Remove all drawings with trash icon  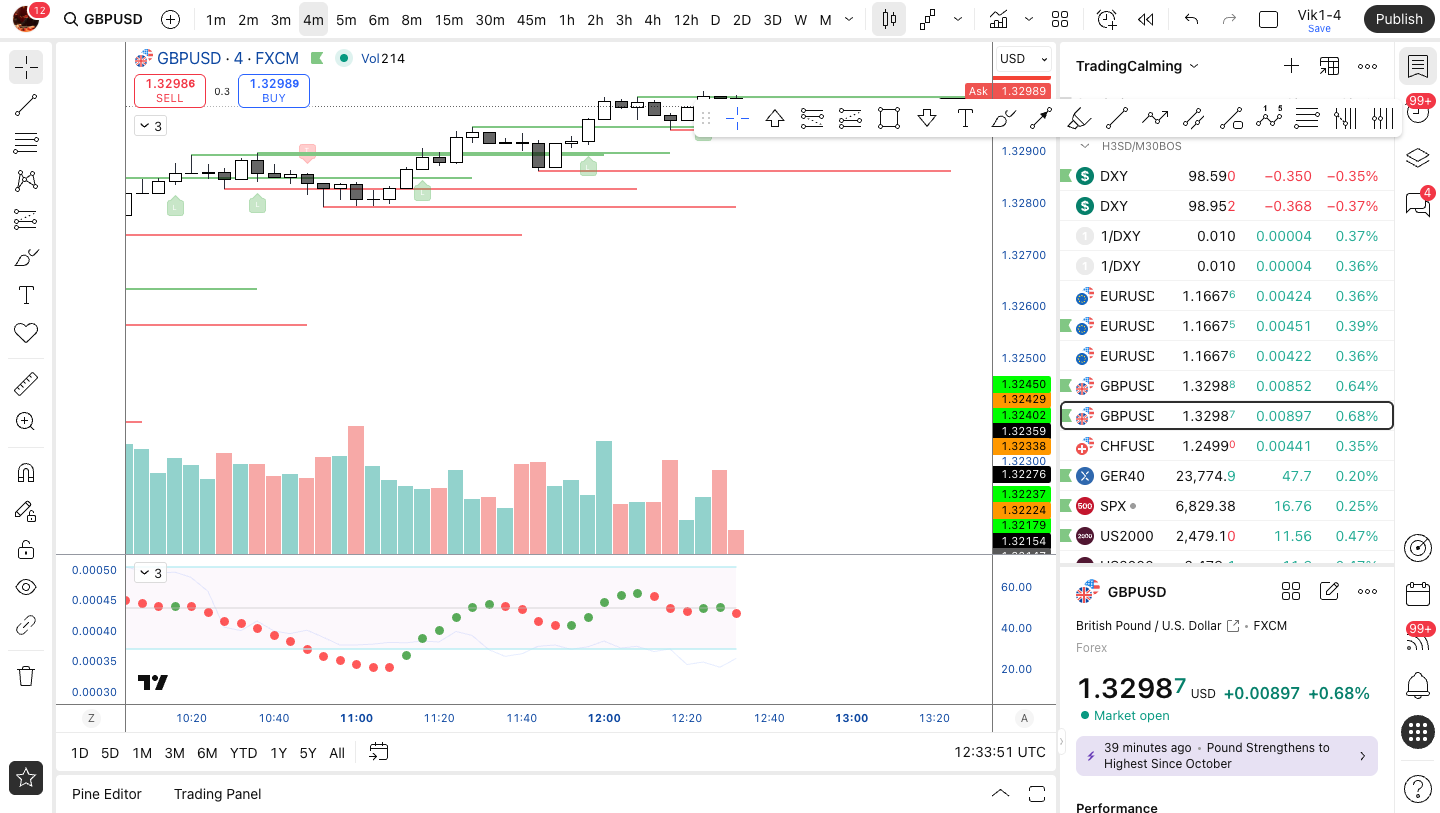click(26, 676)
